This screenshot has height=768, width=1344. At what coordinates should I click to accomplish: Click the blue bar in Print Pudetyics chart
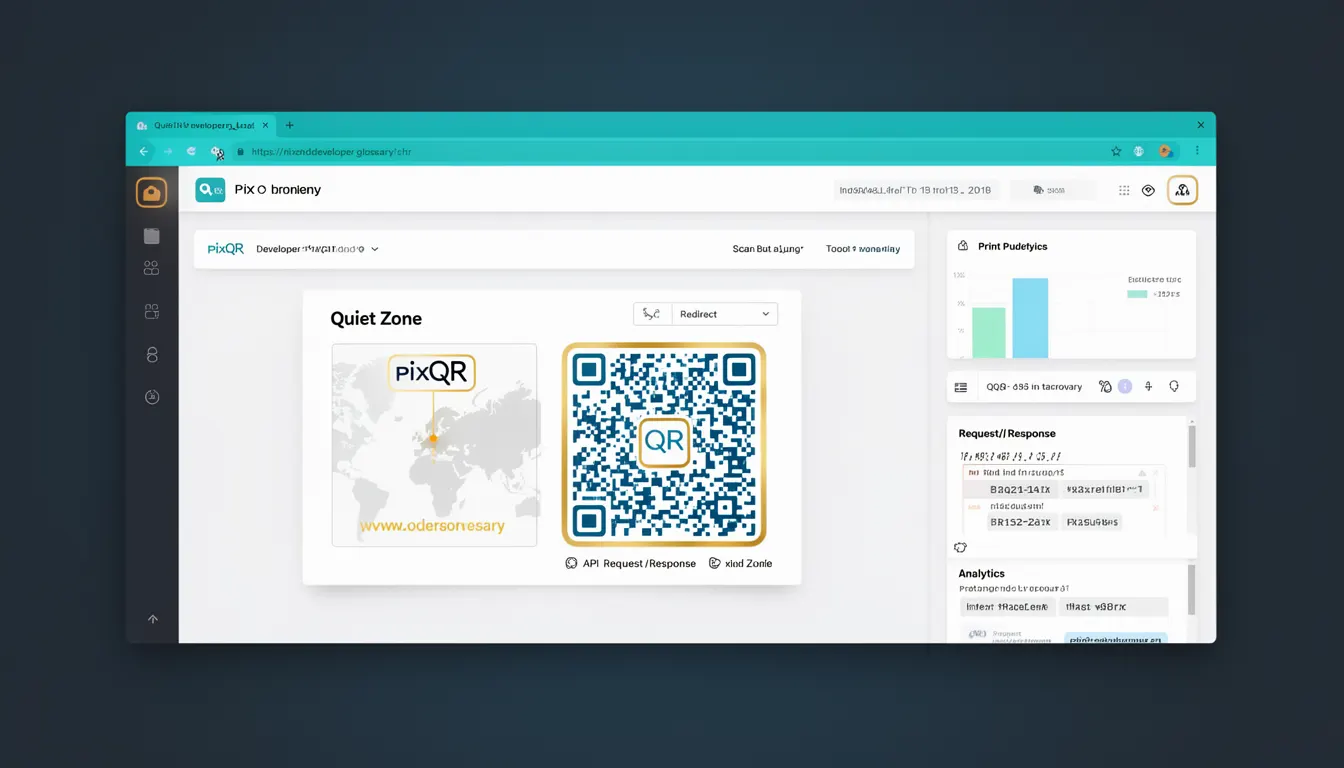pos(1030,318)
